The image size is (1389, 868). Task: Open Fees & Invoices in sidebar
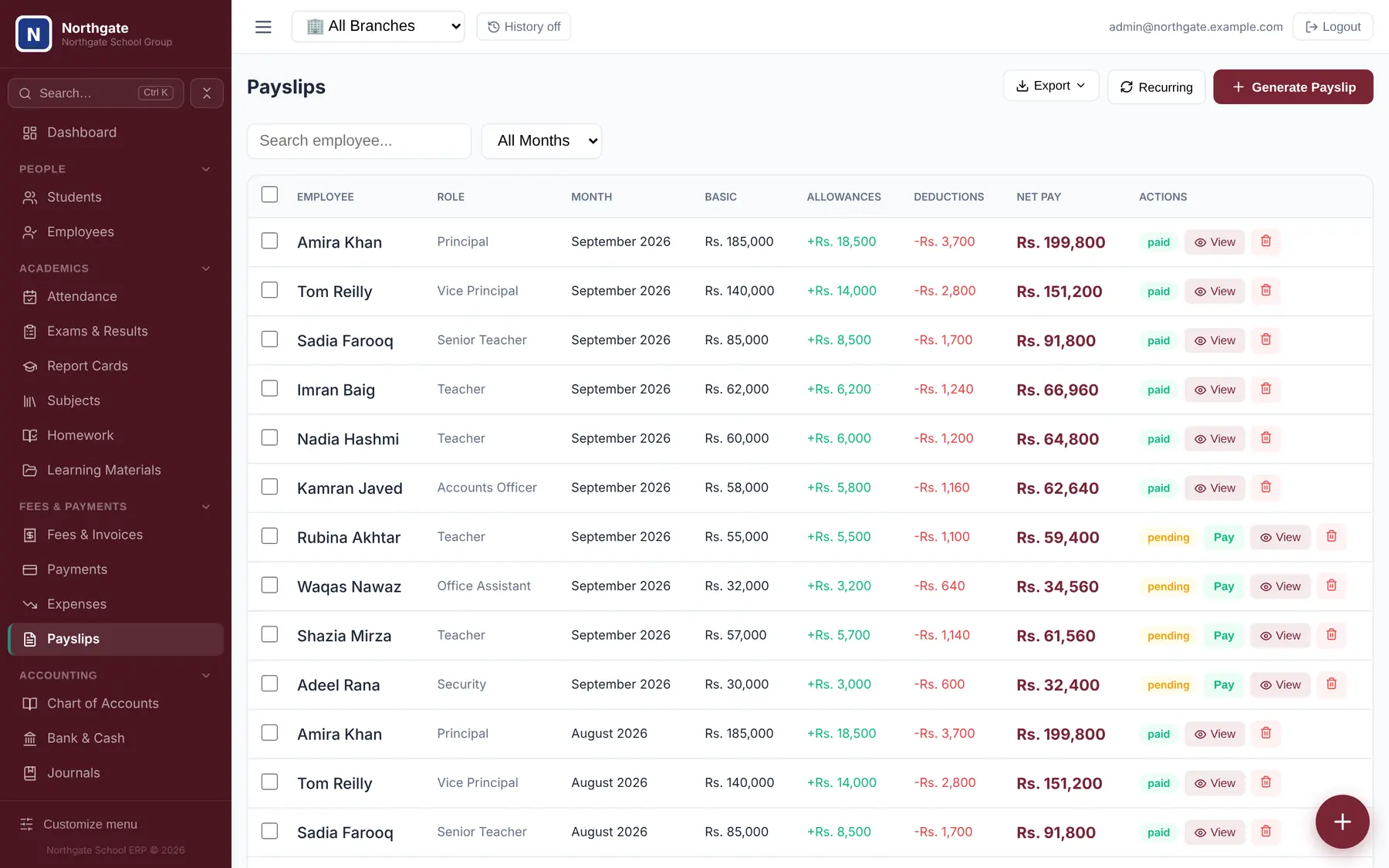[95, 535]
